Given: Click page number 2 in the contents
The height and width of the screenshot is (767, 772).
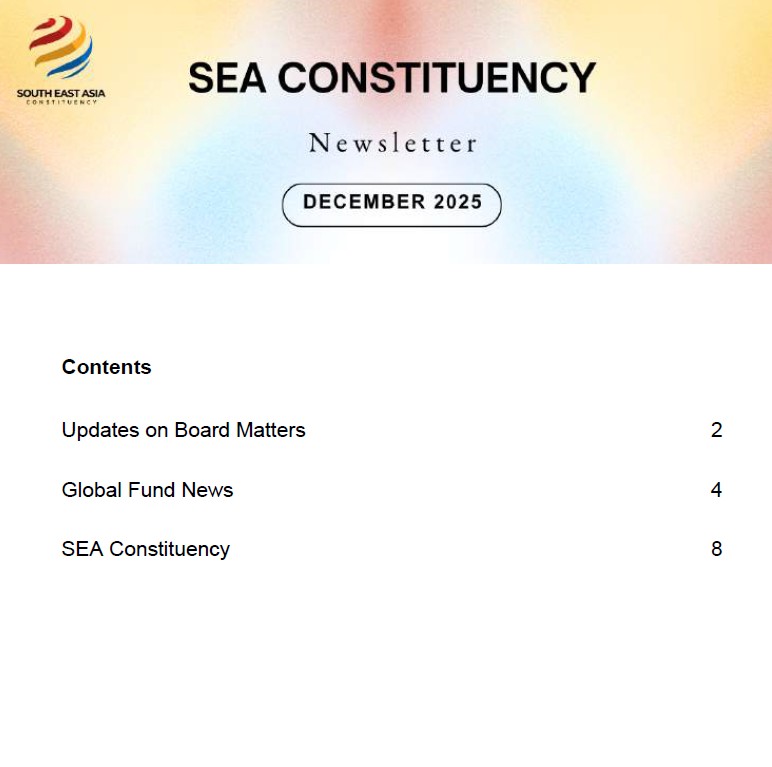Looking at the screenshot, I should 716,430.
